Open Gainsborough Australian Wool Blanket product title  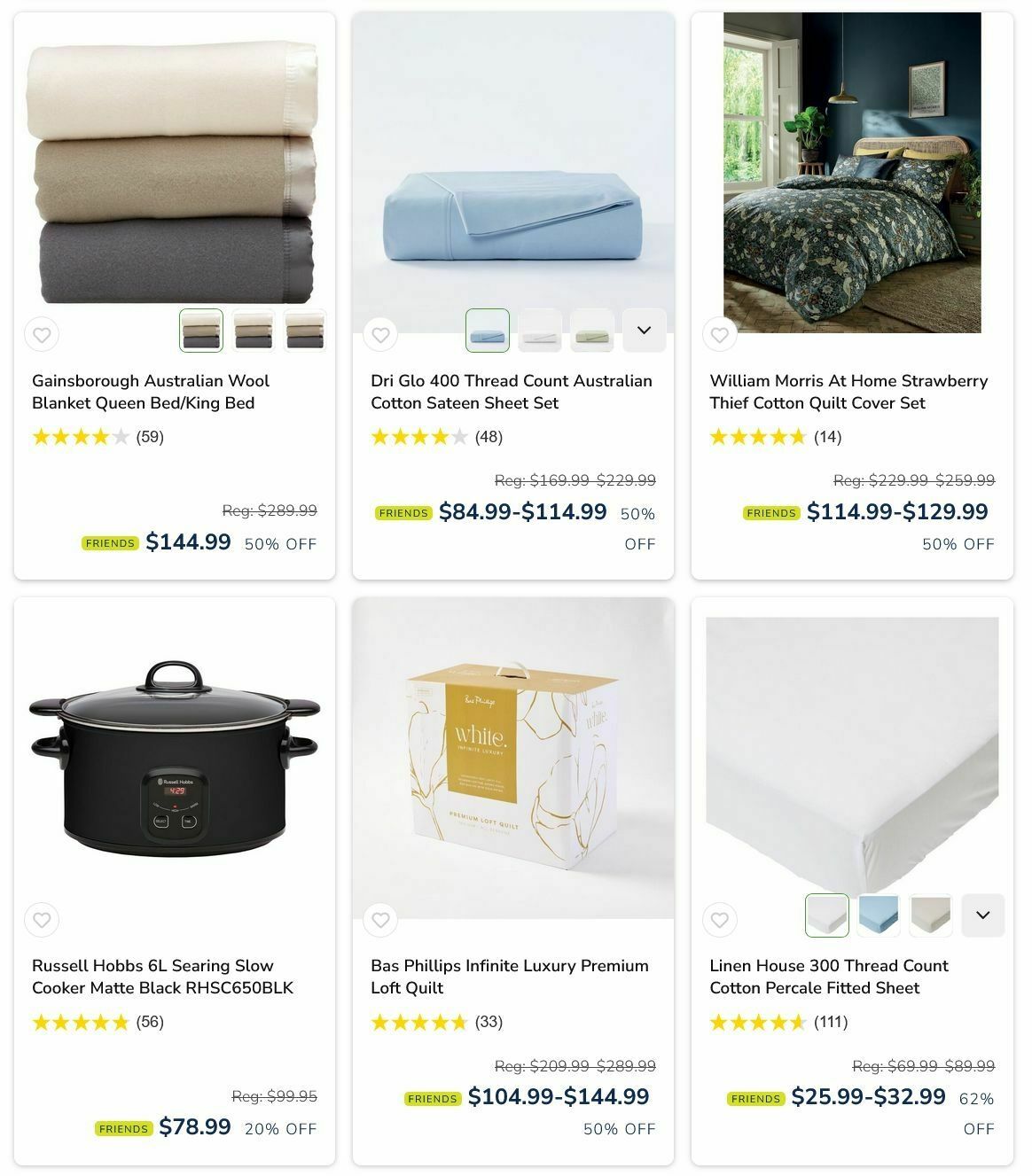click(x=151, y=392)
